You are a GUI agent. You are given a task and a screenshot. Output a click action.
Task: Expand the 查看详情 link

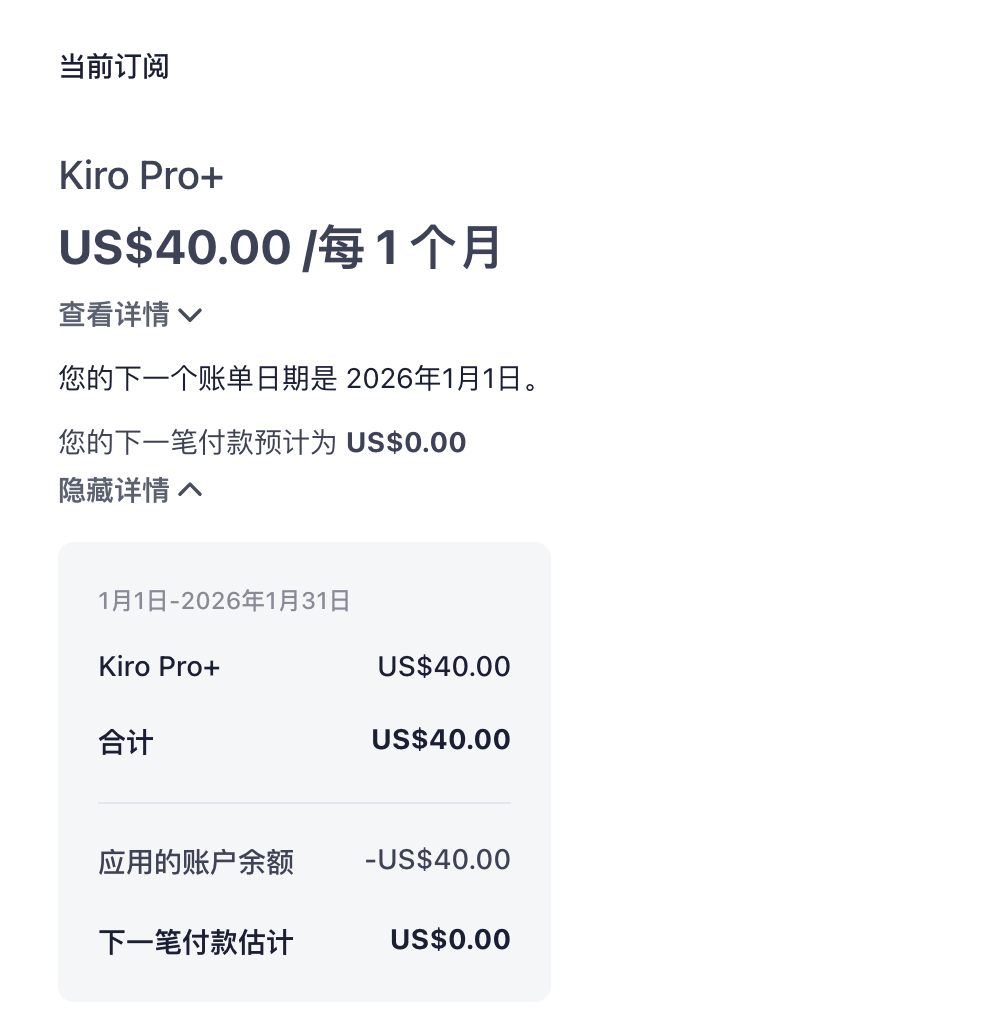point(130,314)
